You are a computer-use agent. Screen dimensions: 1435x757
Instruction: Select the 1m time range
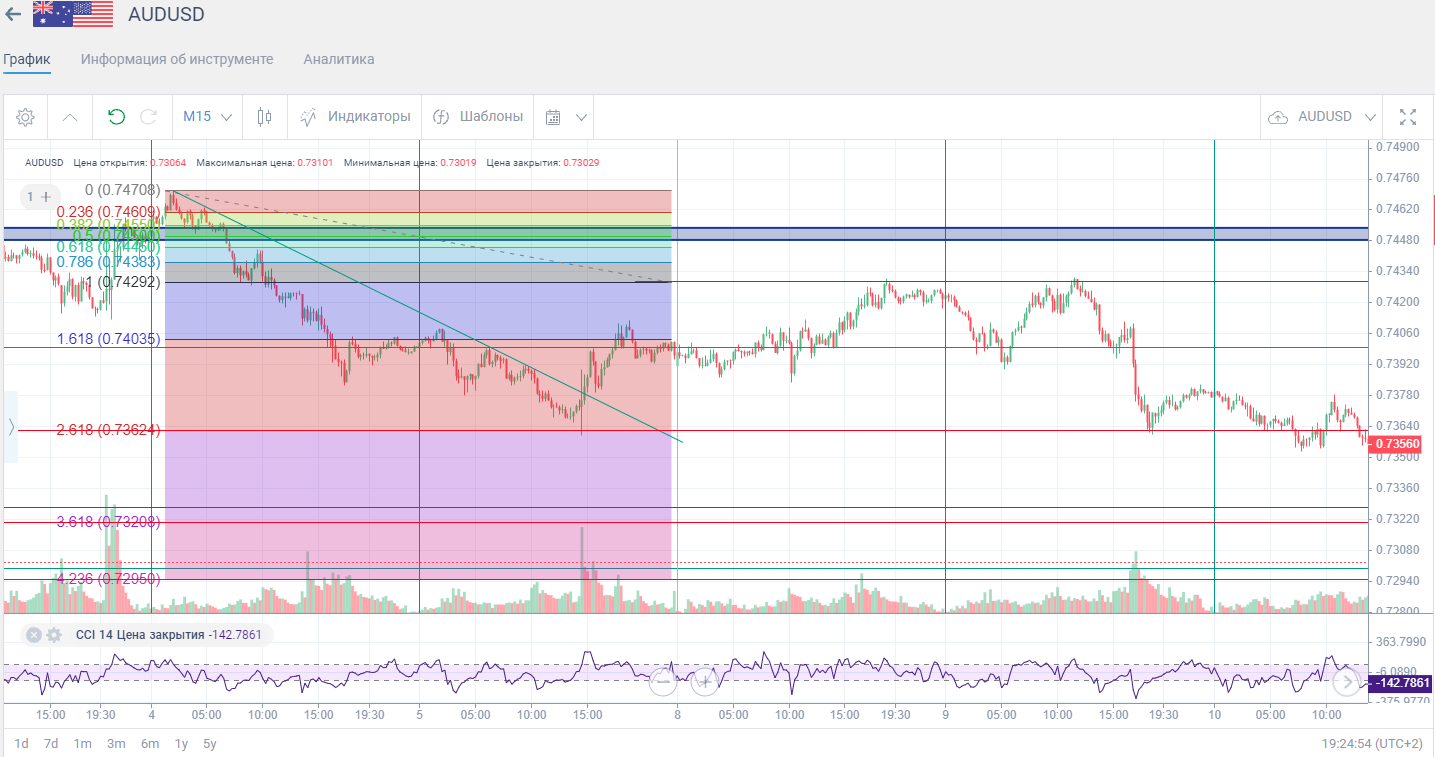click(83, 743)
